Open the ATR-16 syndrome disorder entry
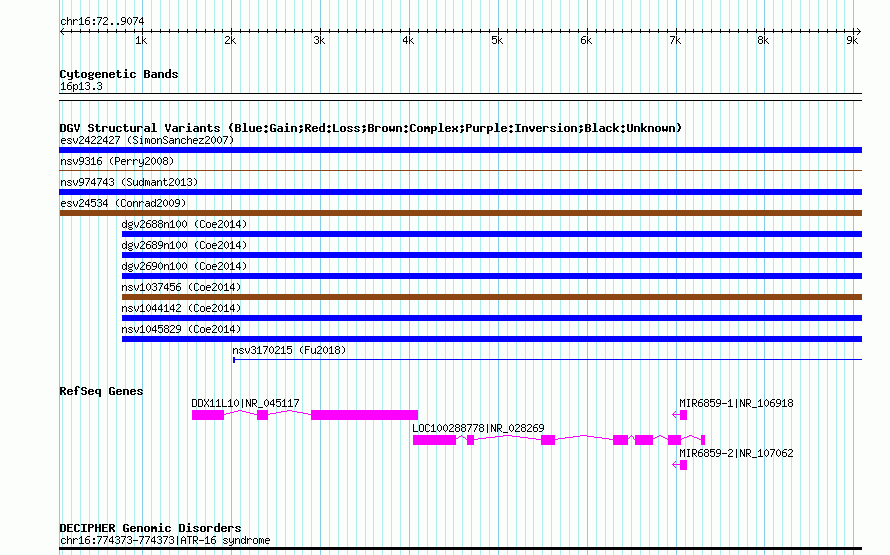890x555 pixels. tap(165, 540)
